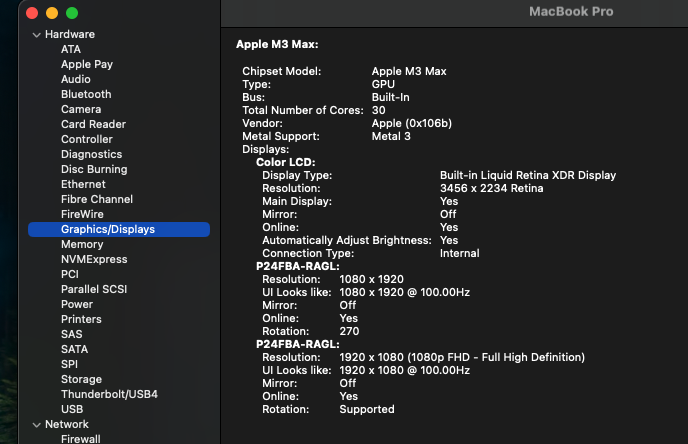Show the Diagnostics entry
688x444 pixels.
(x=91, y=154)
